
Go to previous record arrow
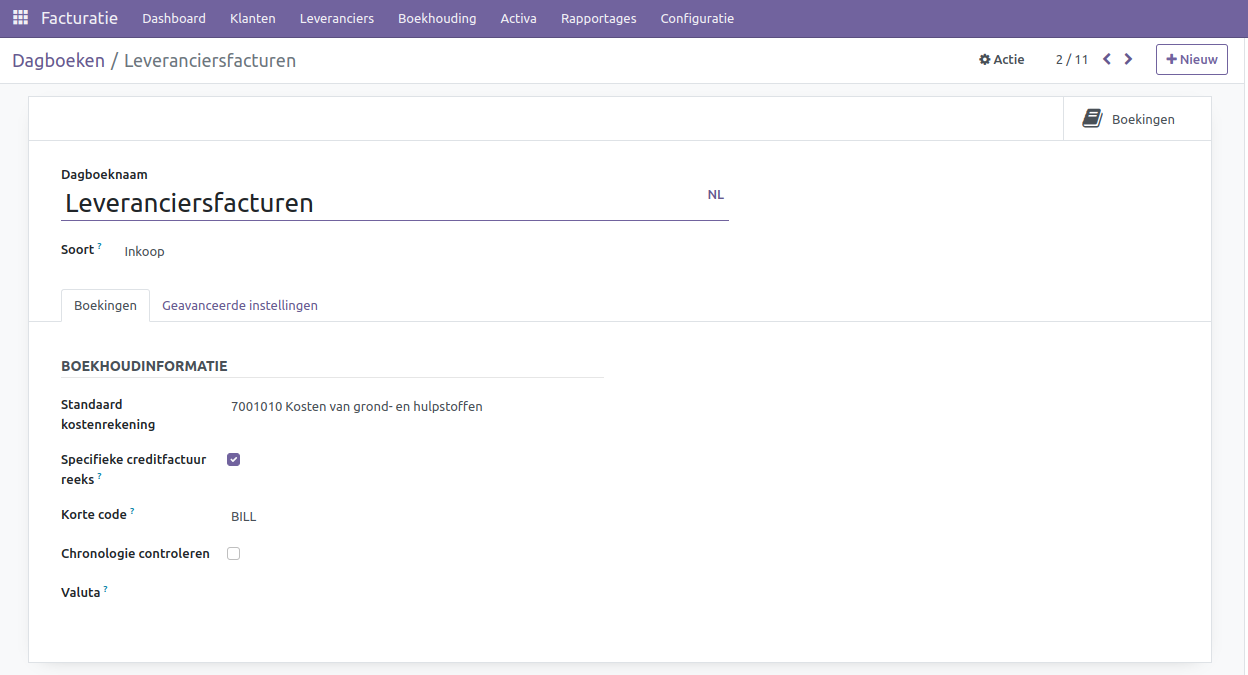pyautogui.click(x=1107, y=59)
